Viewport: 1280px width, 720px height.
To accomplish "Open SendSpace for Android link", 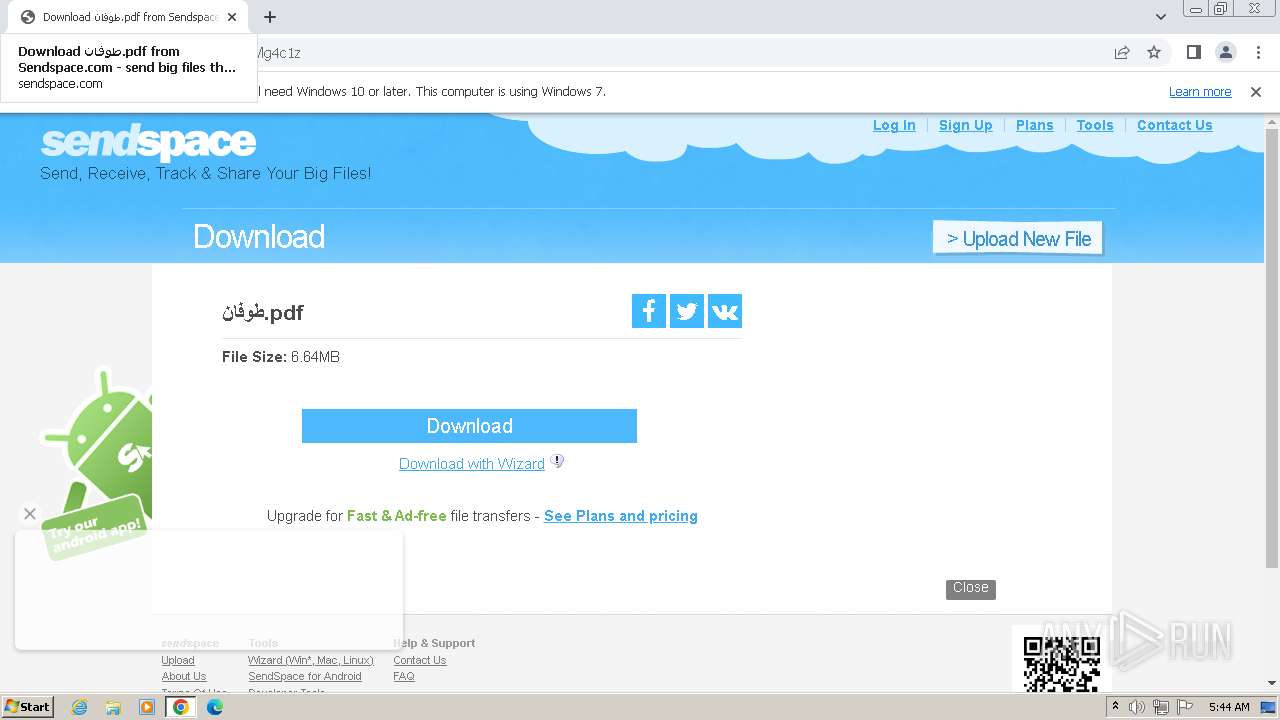I will 305,676.
